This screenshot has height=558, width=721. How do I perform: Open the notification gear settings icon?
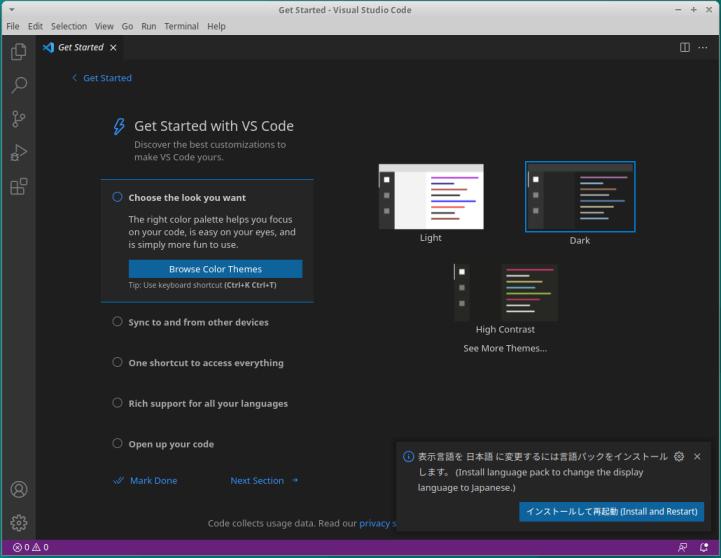(x=679, y=456)
